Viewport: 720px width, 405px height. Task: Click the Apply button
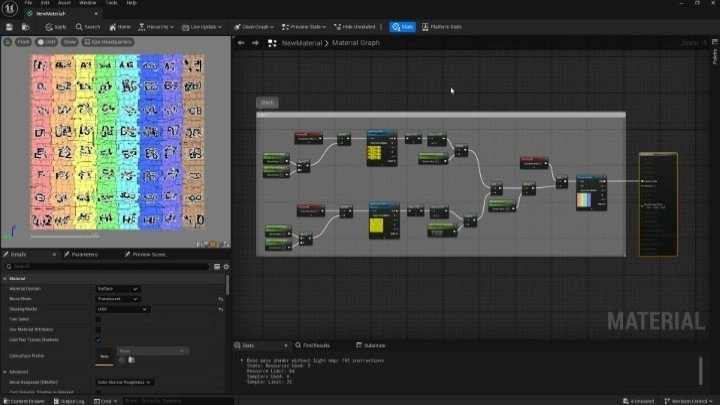click(55, 27)
